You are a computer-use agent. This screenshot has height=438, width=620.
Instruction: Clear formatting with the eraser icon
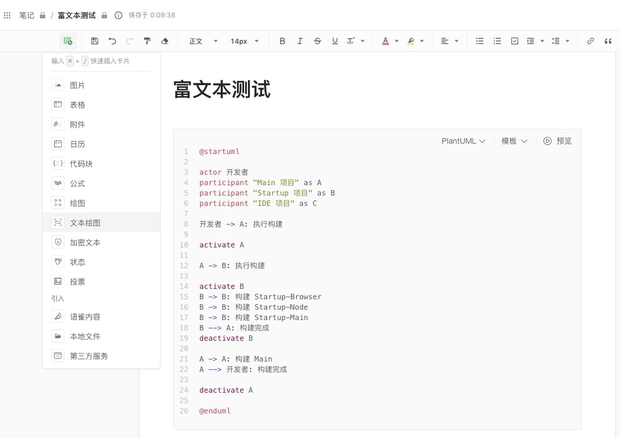coord(164,41)
